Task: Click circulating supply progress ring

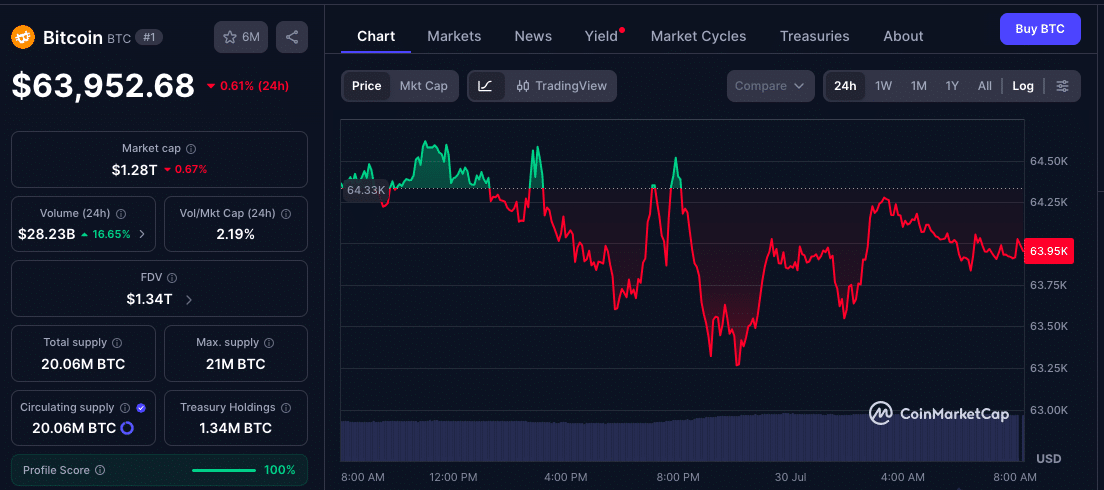Action: tap(127, 427)
